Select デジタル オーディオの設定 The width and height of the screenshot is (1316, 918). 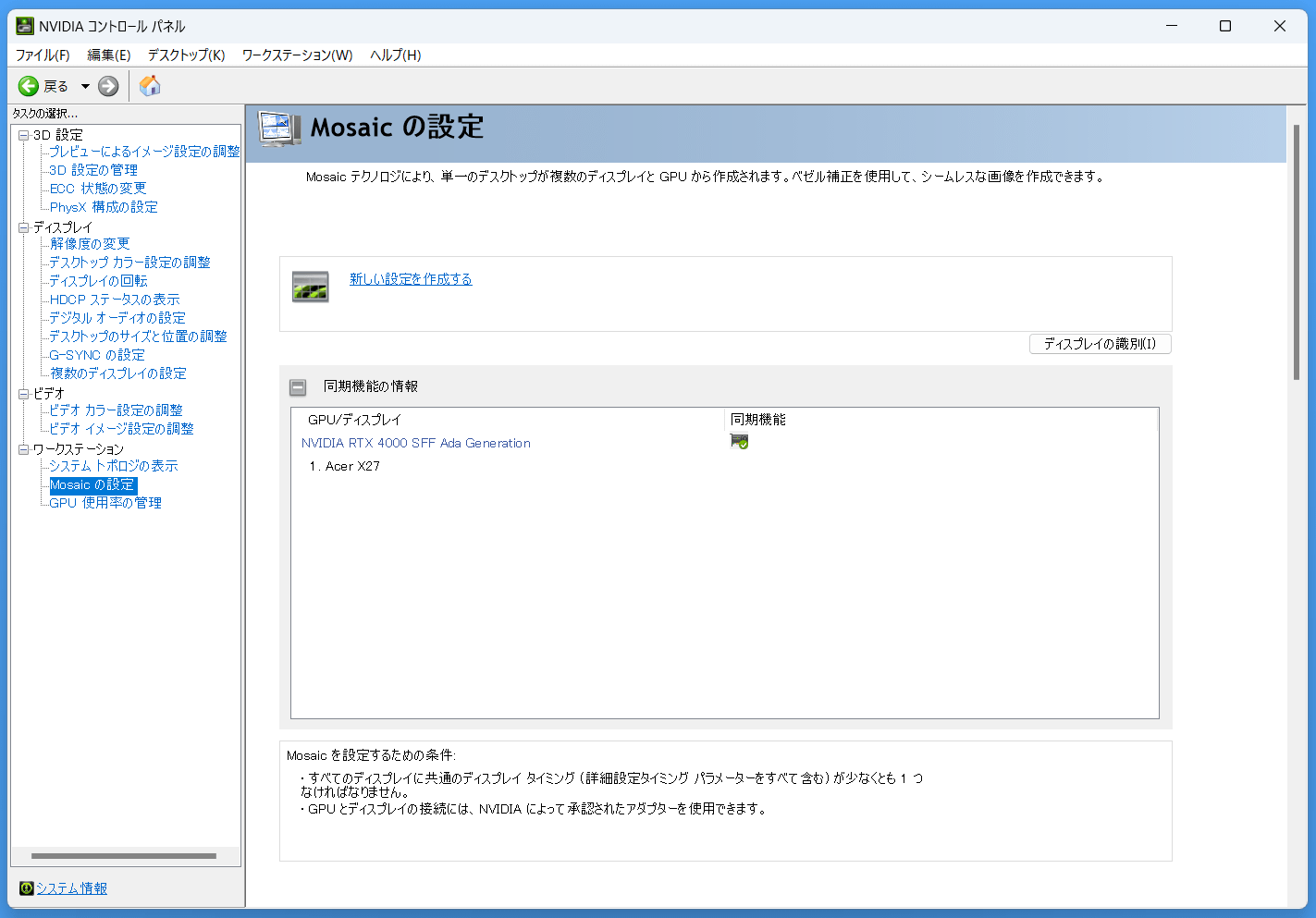coord(117,318)
